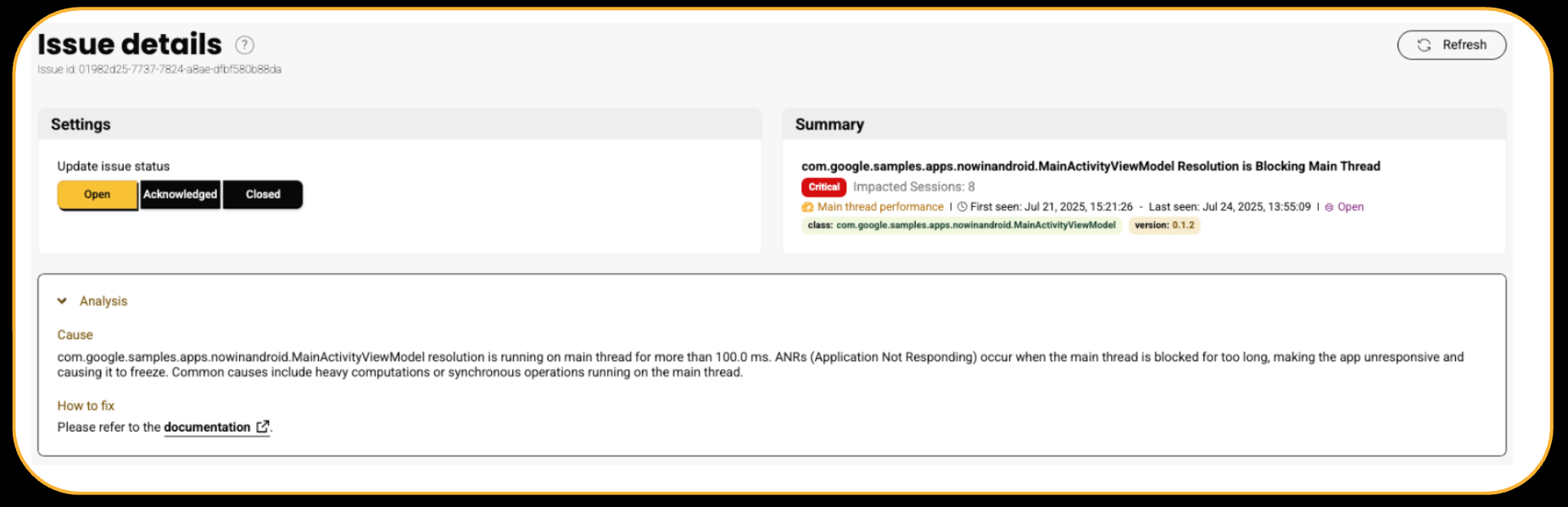
Task: Set issue status to Closed
Action: point(263,194)
